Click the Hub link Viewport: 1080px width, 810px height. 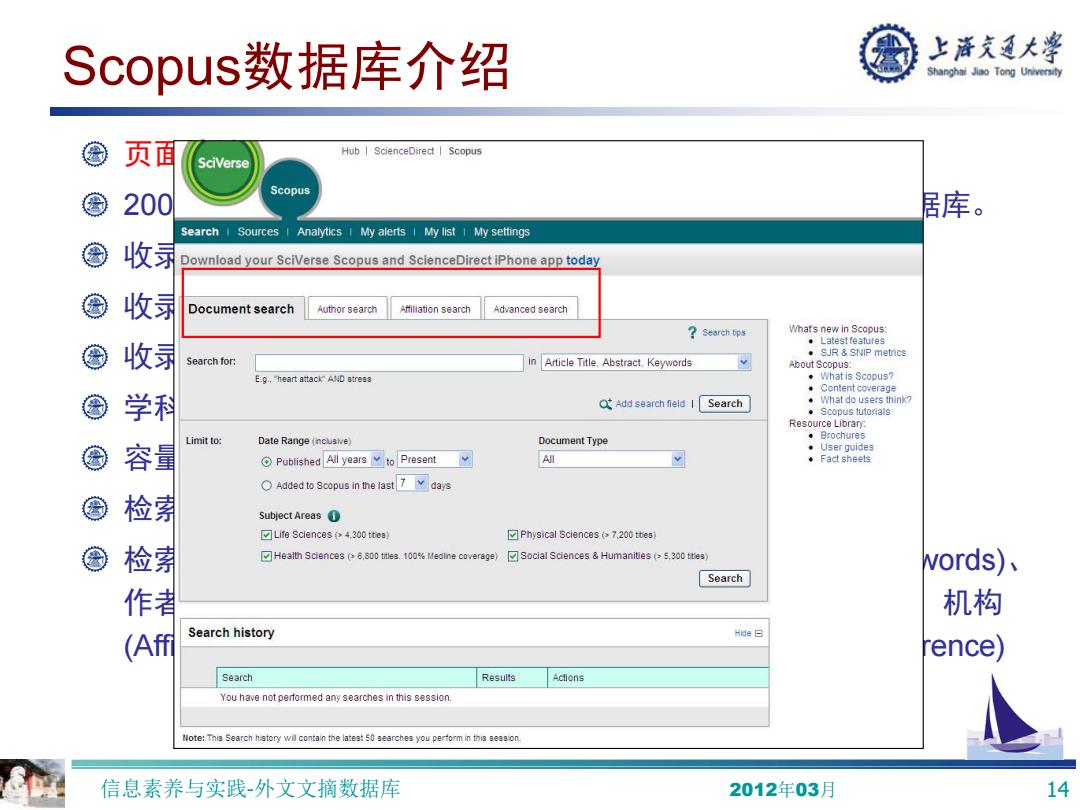(351, 151)
